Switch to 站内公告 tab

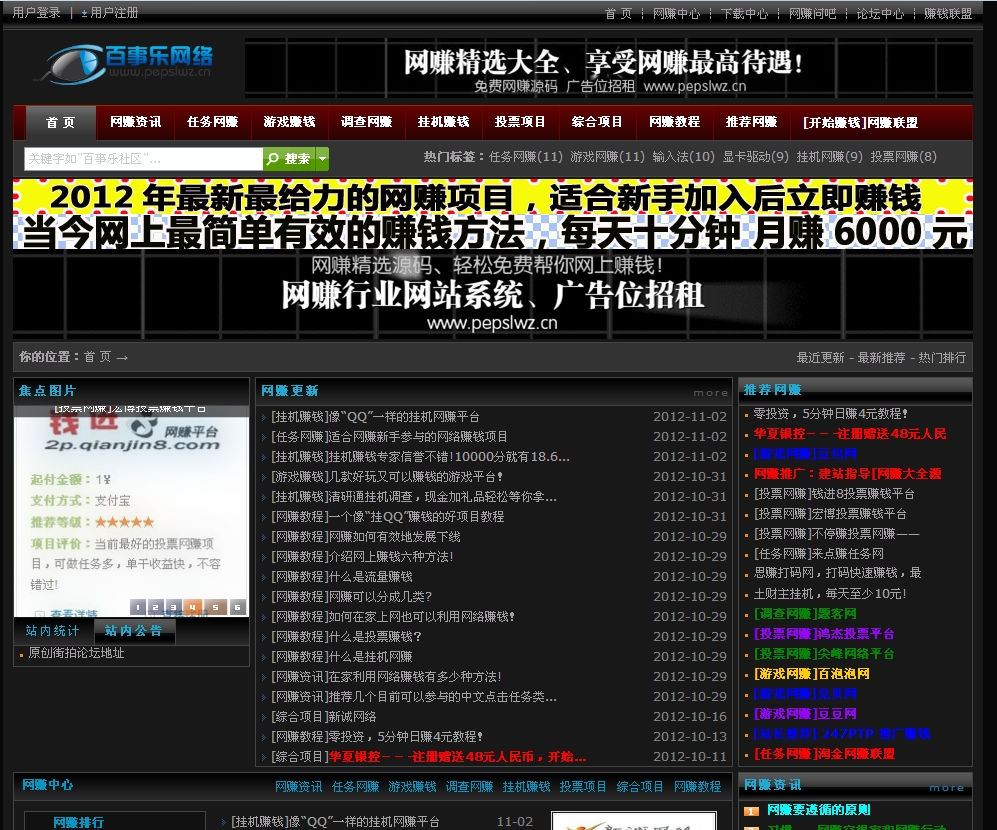point(134,631)
